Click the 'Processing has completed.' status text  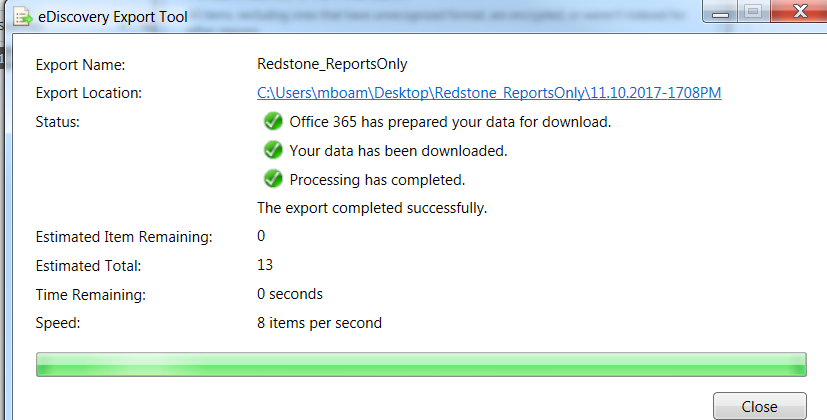pos(377,180)
